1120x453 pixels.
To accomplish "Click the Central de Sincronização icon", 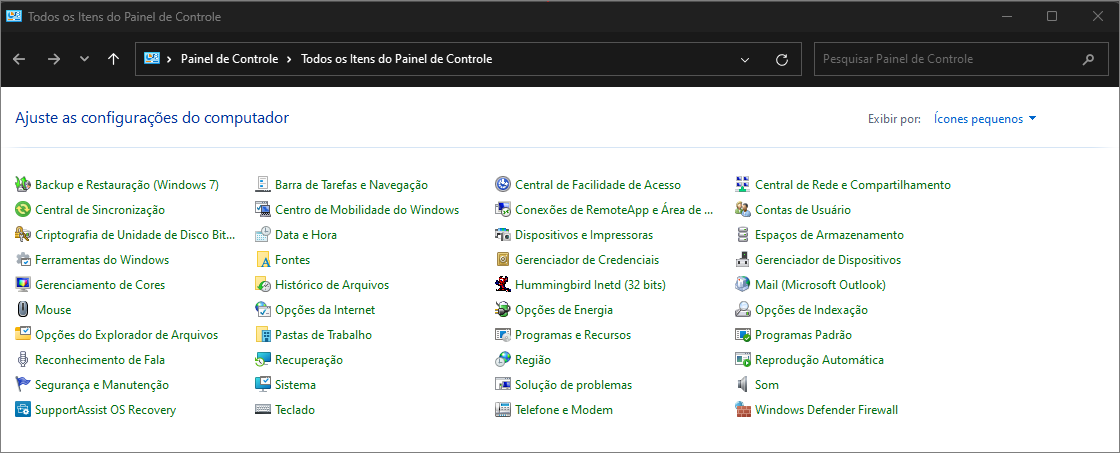I will [x=23, y=210].
